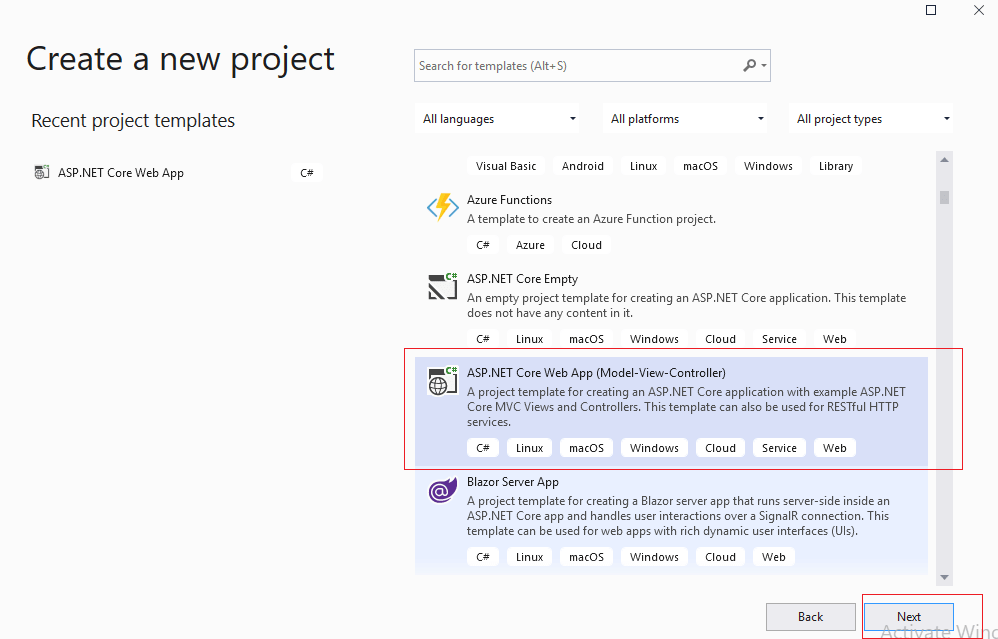Click the scrollbar down arrow
The image size is (998, 639).
(x=943, y=577)
